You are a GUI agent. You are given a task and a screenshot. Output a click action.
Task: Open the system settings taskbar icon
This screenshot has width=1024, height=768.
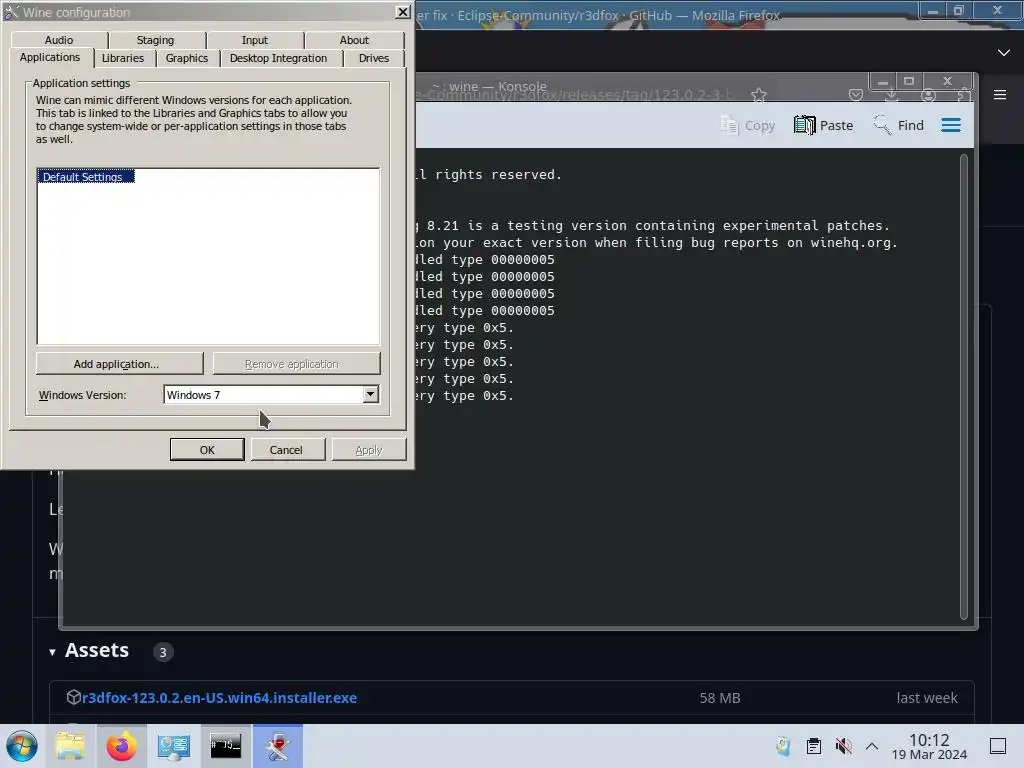(x=173, y=746)
